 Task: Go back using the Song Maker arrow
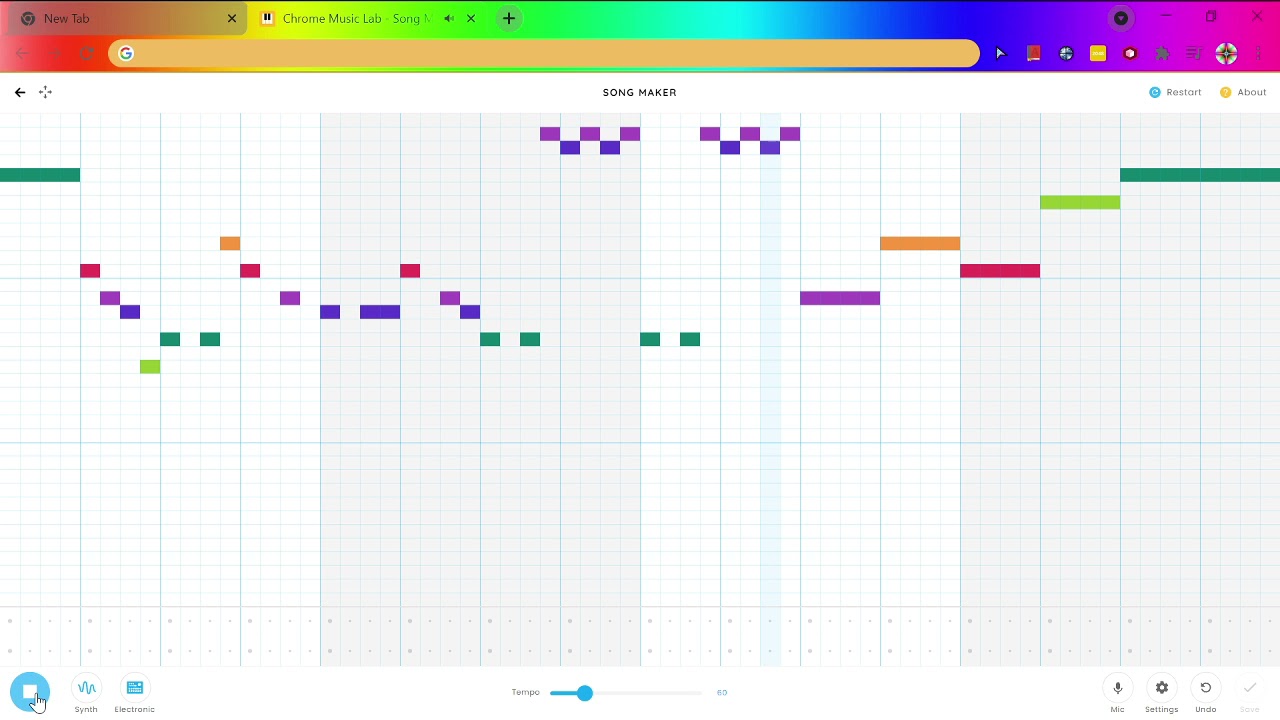(x=20, y=92)
